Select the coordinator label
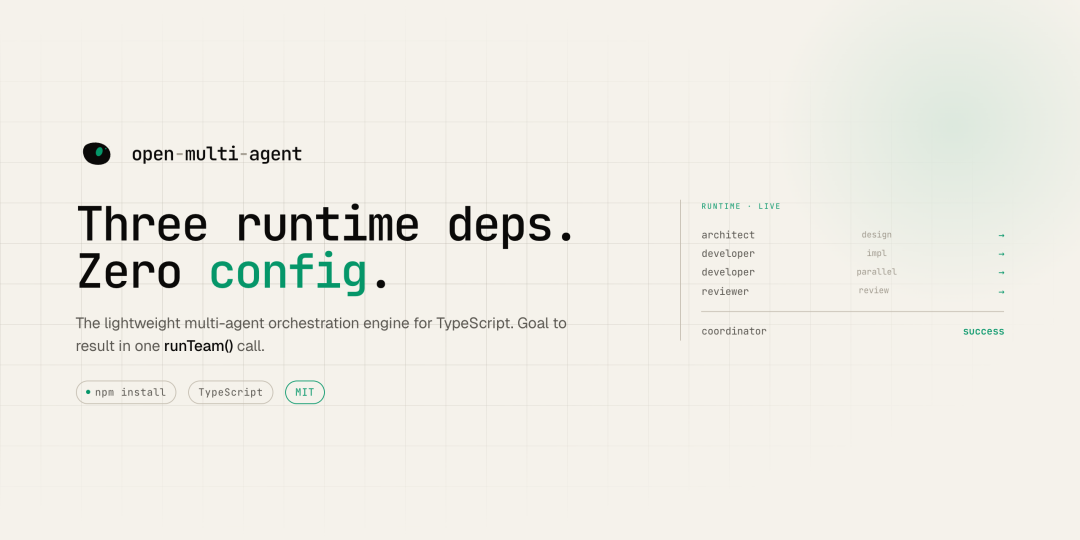This screenshot has width=1080, height=540. pyautogui.click(x=734, y=331)
